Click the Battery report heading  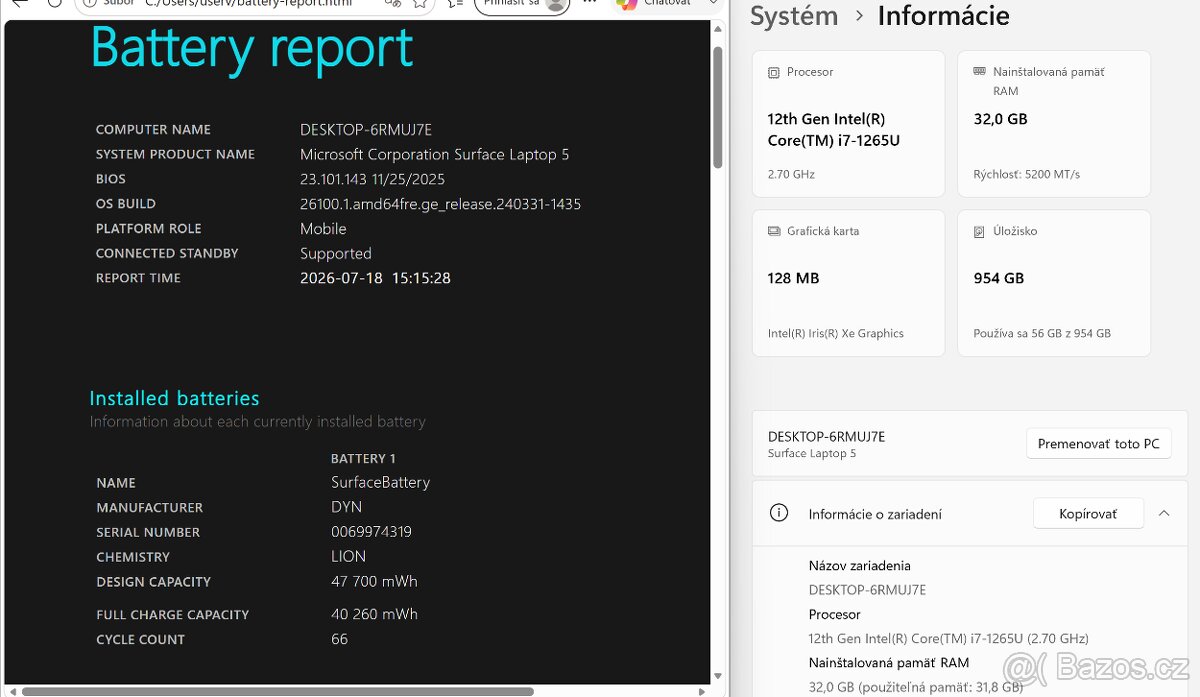pyautogui.click(x=252, y=47)
